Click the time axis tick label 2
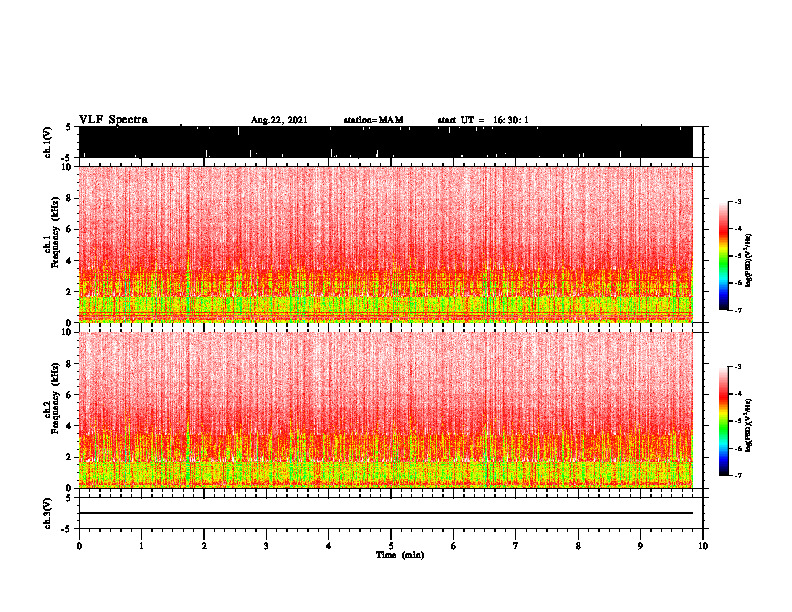Screen dimensions: 792x612 click(204, 546)
